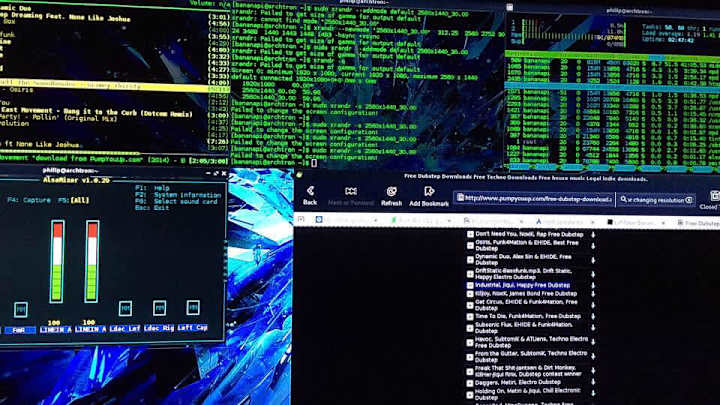Download 'Don't Need You, Rap Free Dubstep' via arrow

tap(593, 235)
